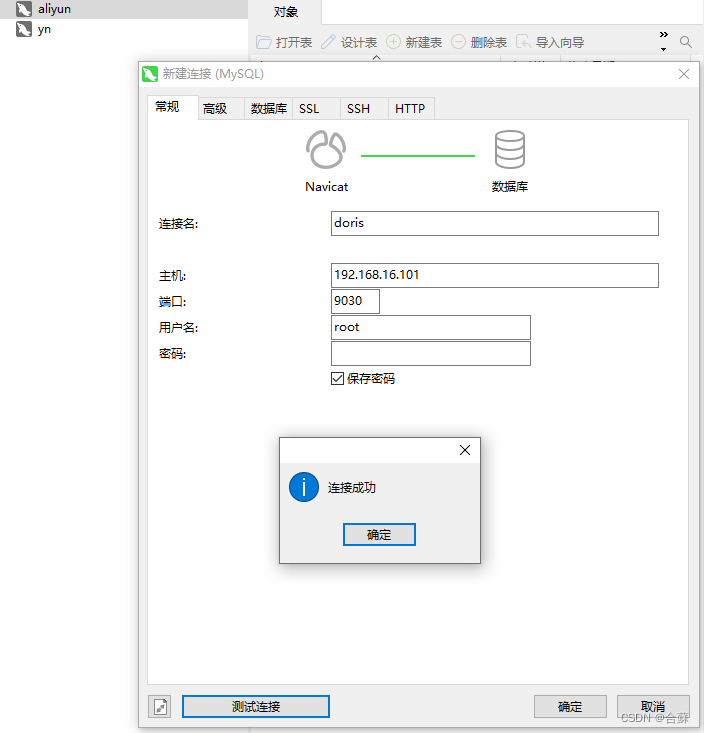The image size is (704, 733).
Task: Click the Navicat logo in dialog title
Action: pyautogui.click(x=150, y=74)
